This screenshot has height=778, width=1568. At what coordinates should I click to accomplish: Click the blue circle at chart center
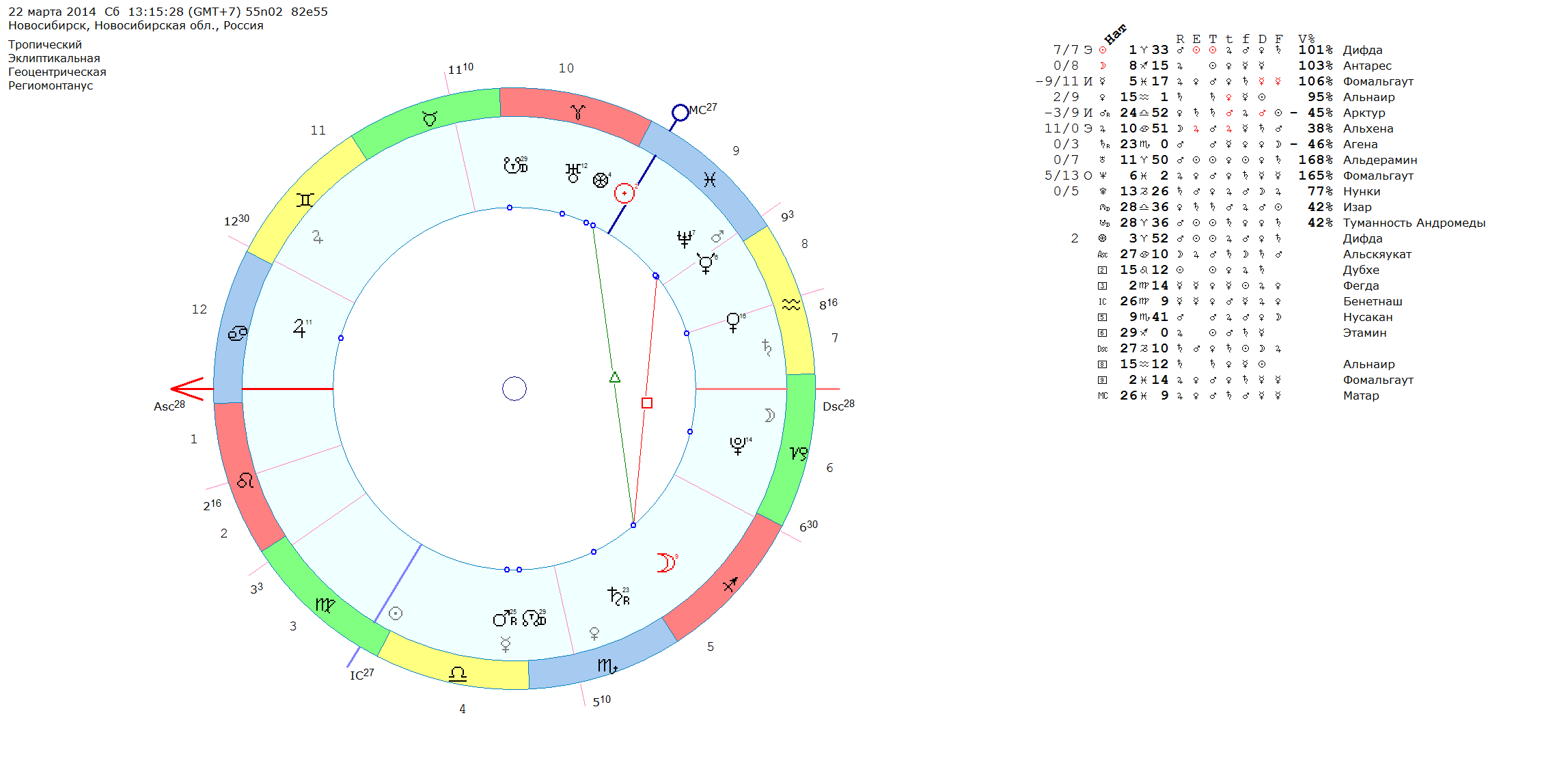tap(514, 389)
